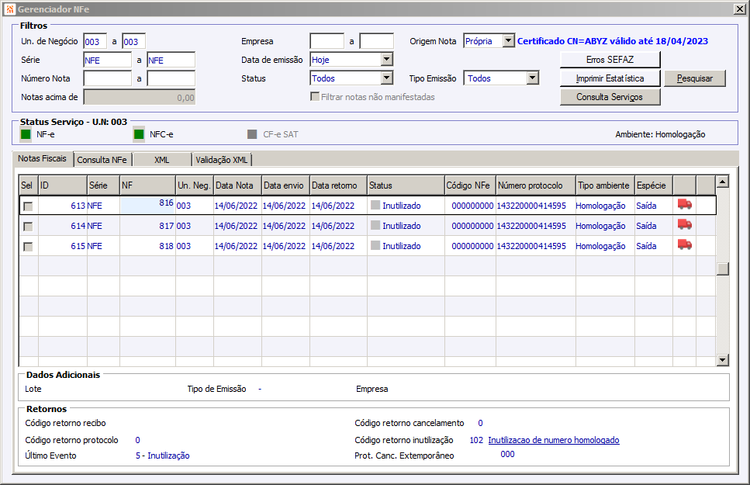Open the Origem Nota dropdown
This screenshot has height=485, width=750.
click(x=508, y=41)
